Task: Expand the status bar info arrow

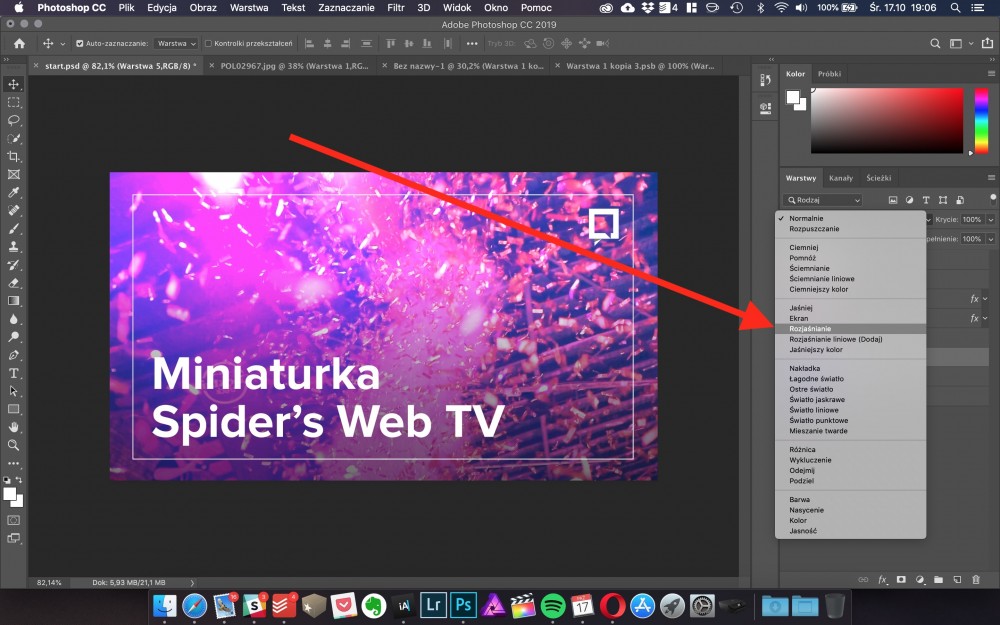Action: [x=192, y=583]
